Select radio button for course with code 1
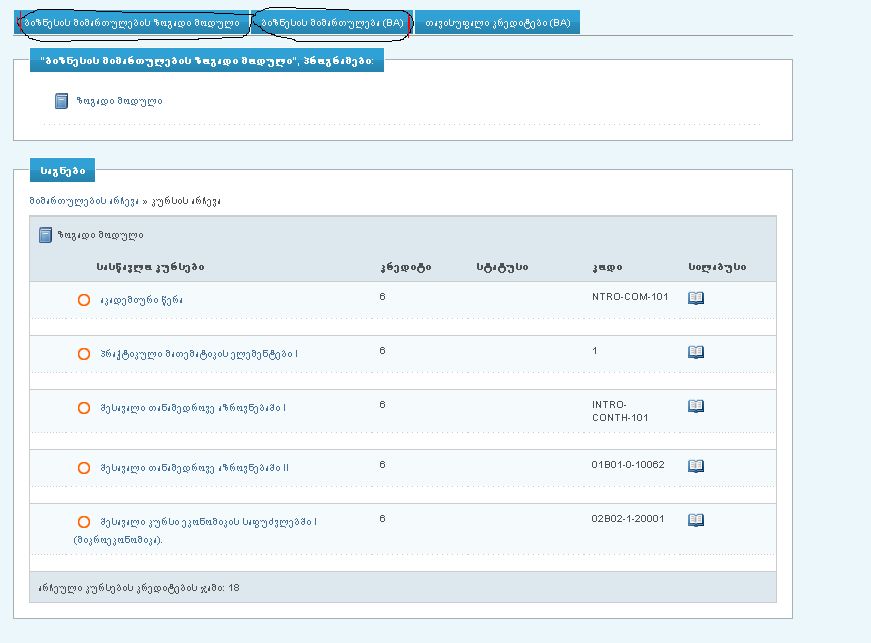This screenshot has height=643, width=871. click(x=84, y=354)
